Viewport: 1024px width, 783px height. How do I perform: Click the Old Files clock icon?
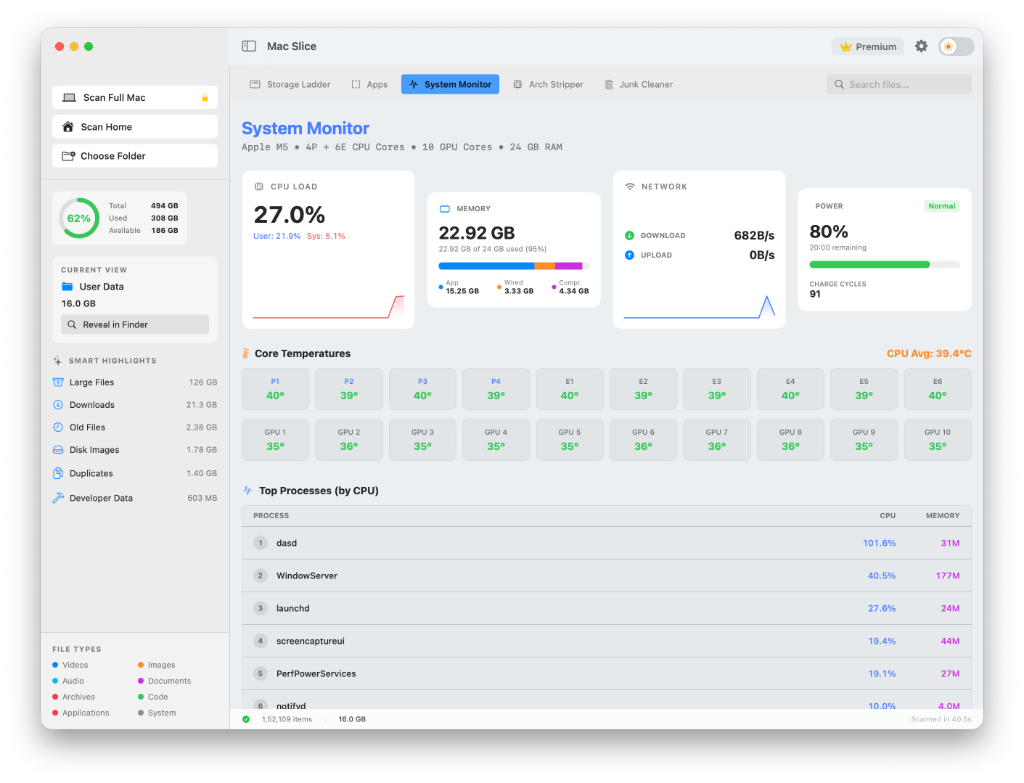click(x=58, y=427)
